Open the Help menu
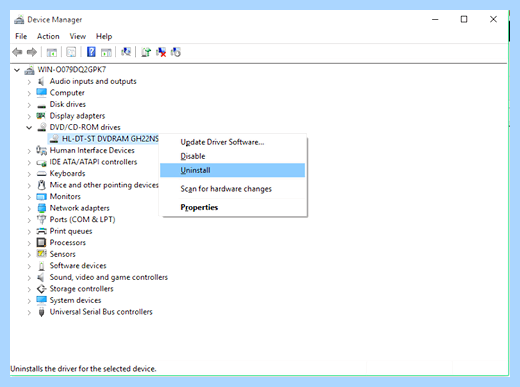Viewport: 520px width, 387px height. click(104, 36)
